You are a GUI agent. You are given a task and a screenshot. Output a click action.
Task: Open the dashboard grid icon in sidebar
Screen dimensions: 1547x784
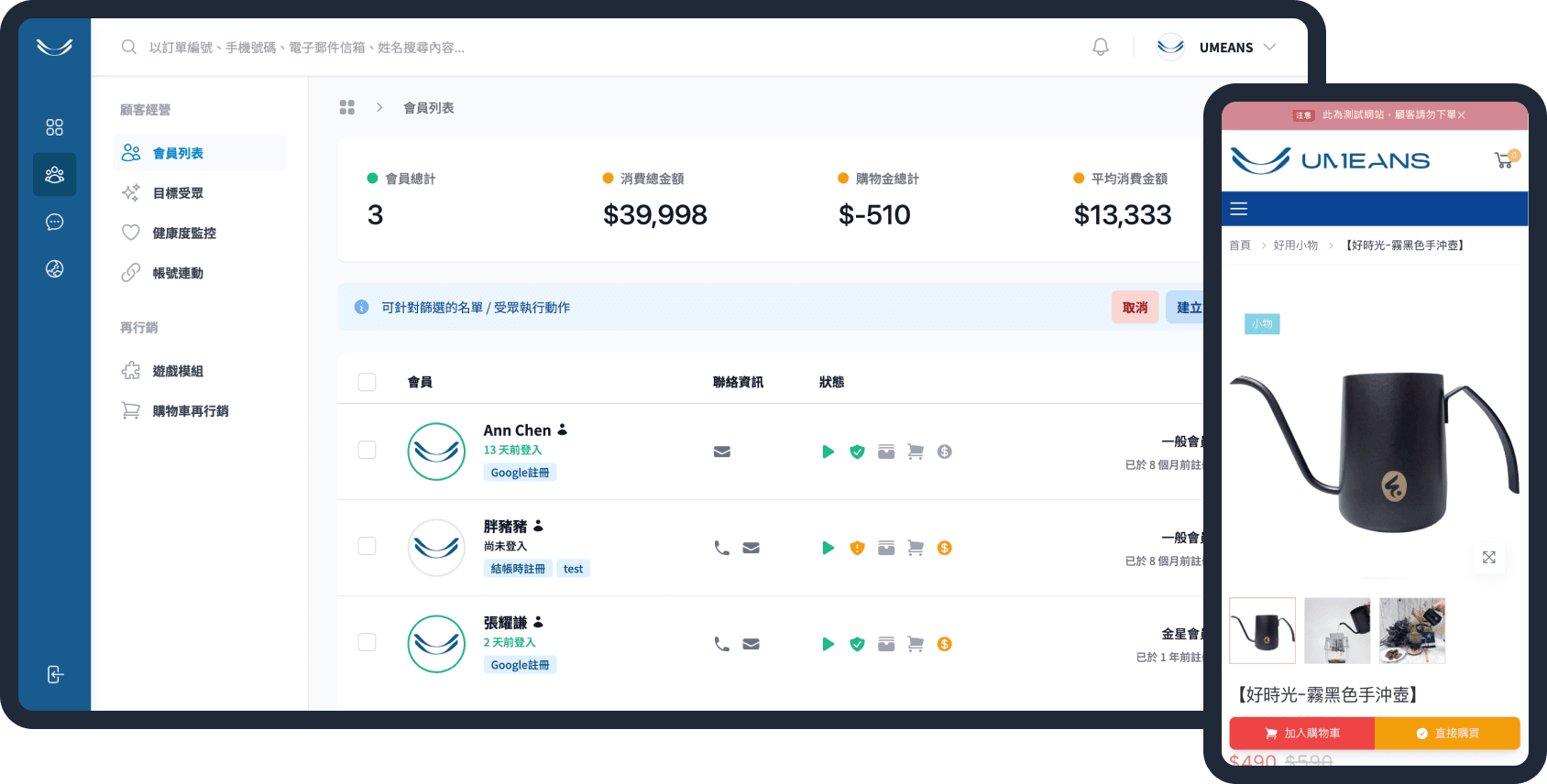click(x=55, y=127)
